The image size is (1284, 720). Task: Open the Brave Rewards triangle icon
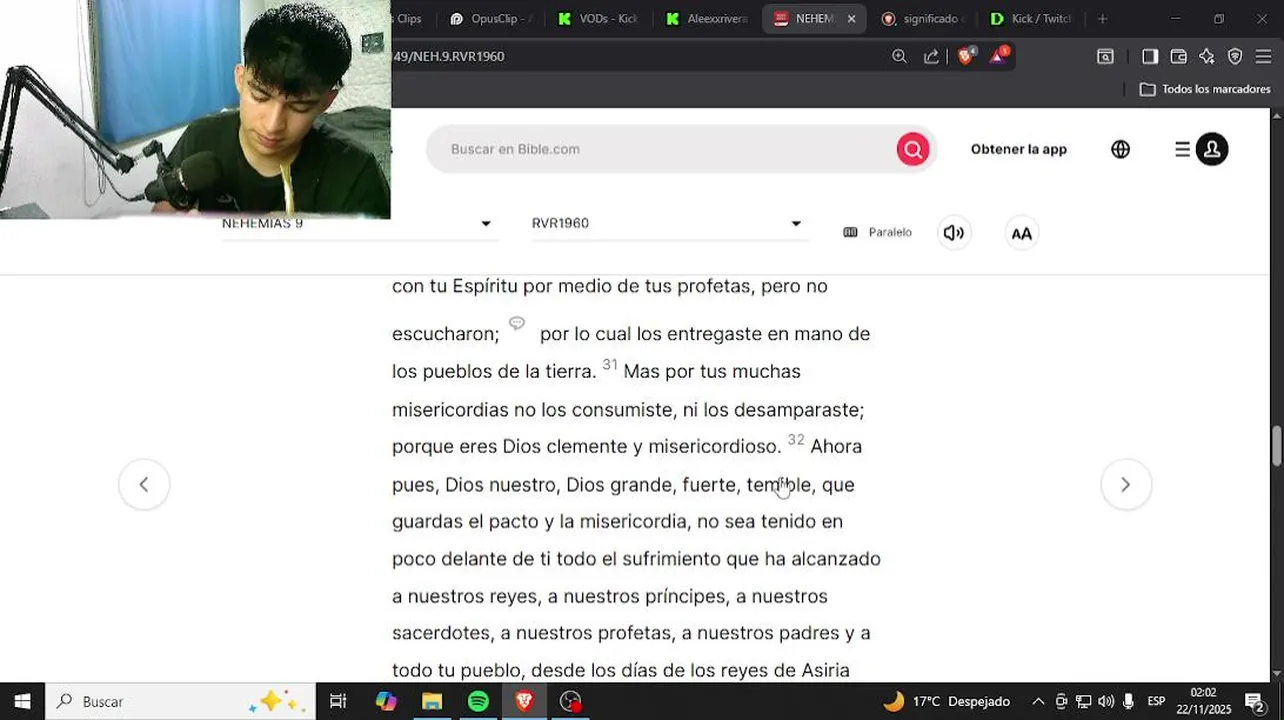tap(999, 56)
